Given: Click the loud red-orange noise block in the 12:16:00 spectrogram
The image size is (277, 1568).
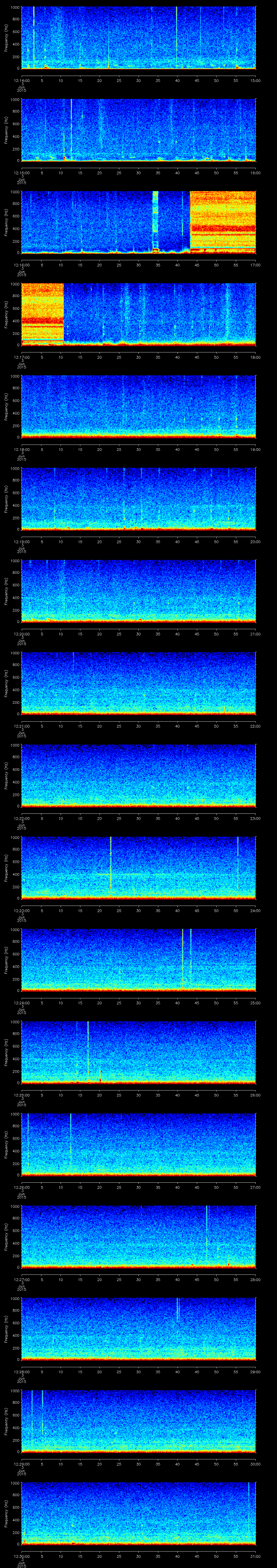Looking at the screenshot, I should tap(223, 222).
